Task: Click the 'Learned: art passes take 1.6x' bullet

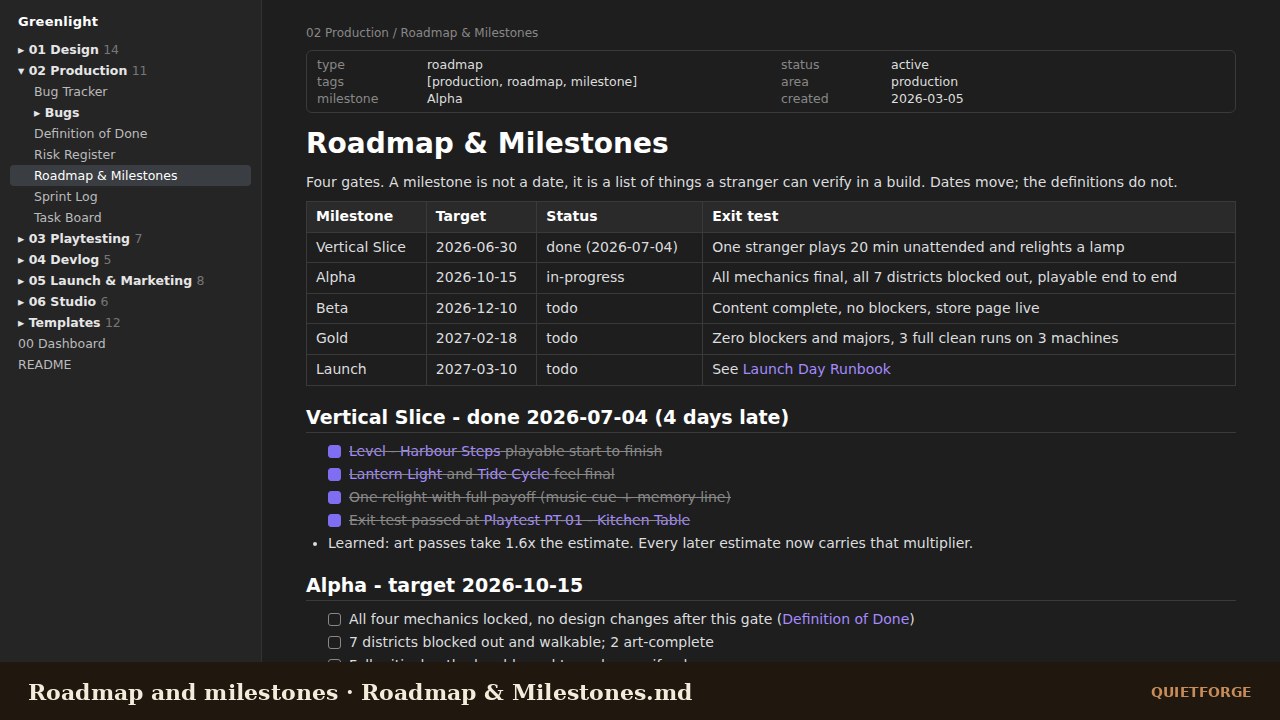Action: coord(650,543)
